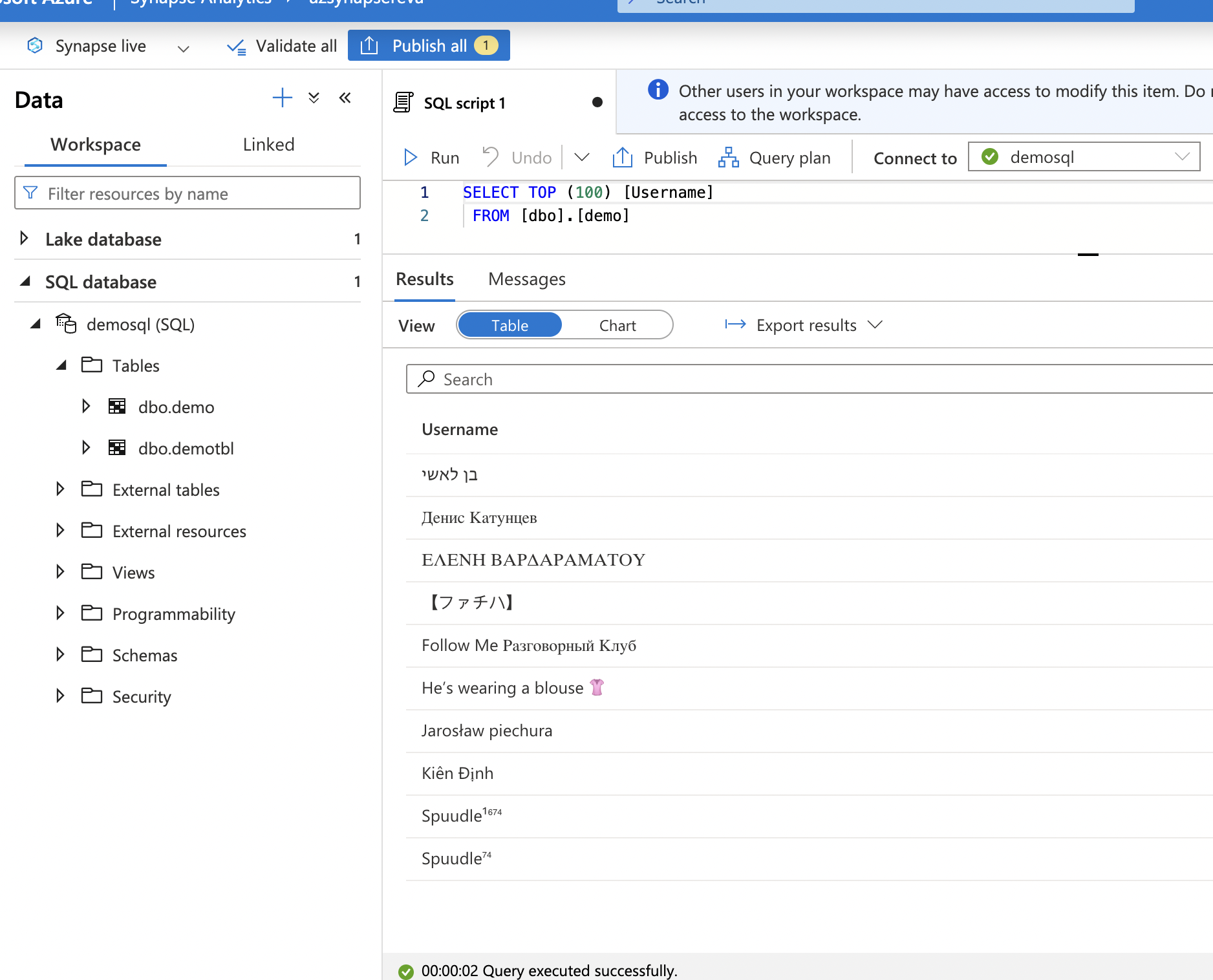Screen dimensions: 1213x980
Task: Open the Synapse live branch dropdown
Action: coord(183,48)
